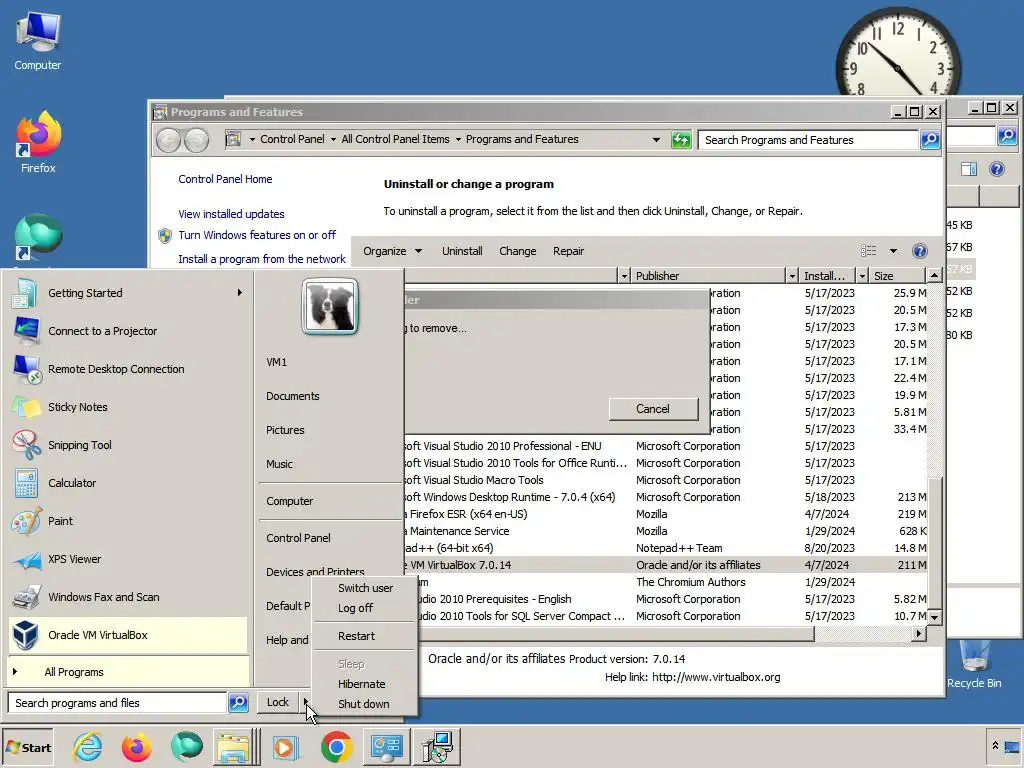Open Windows Fax and Scan

coord(129,597)
